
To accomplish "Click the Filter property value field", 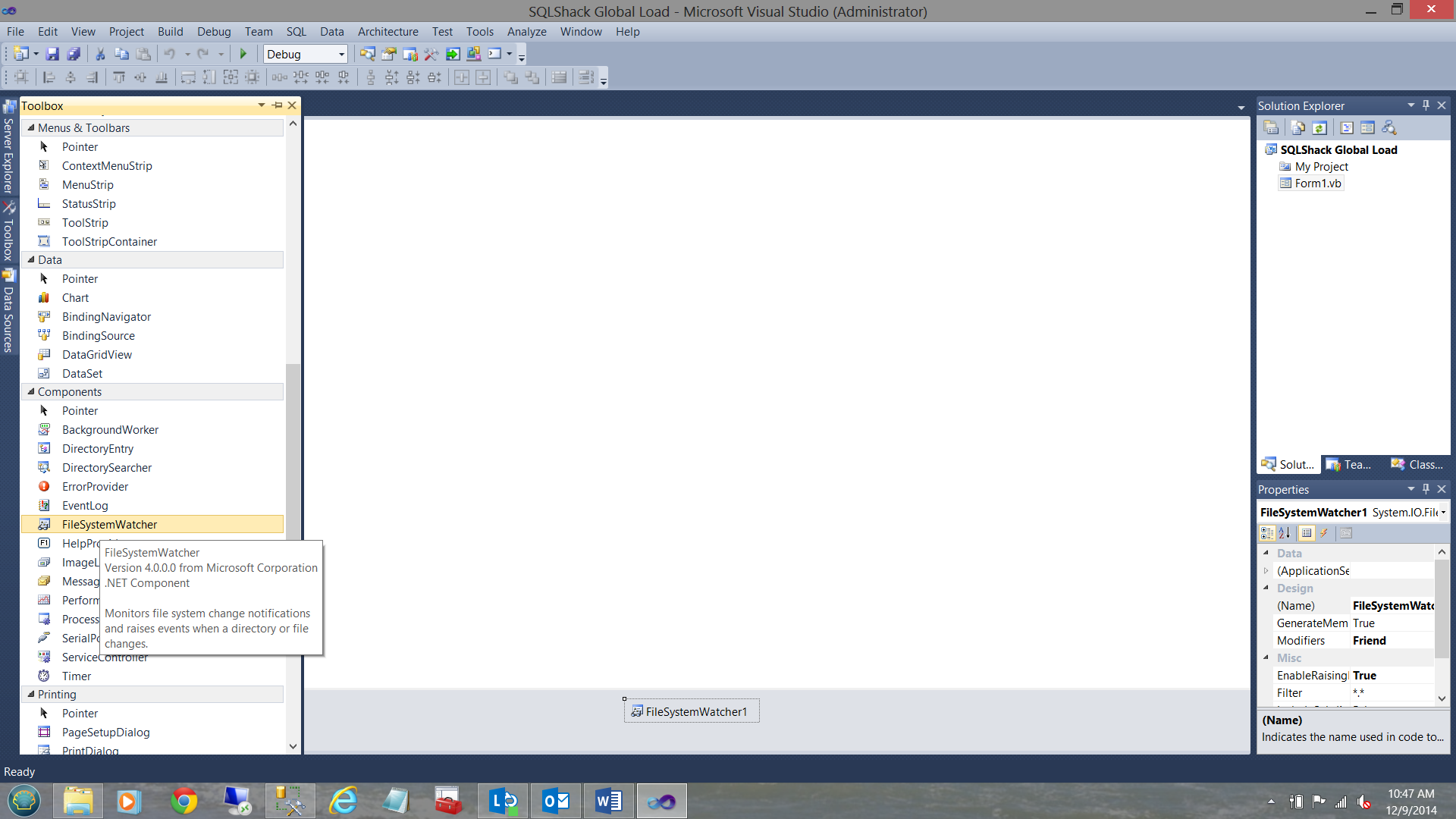I will [1392, 693].
